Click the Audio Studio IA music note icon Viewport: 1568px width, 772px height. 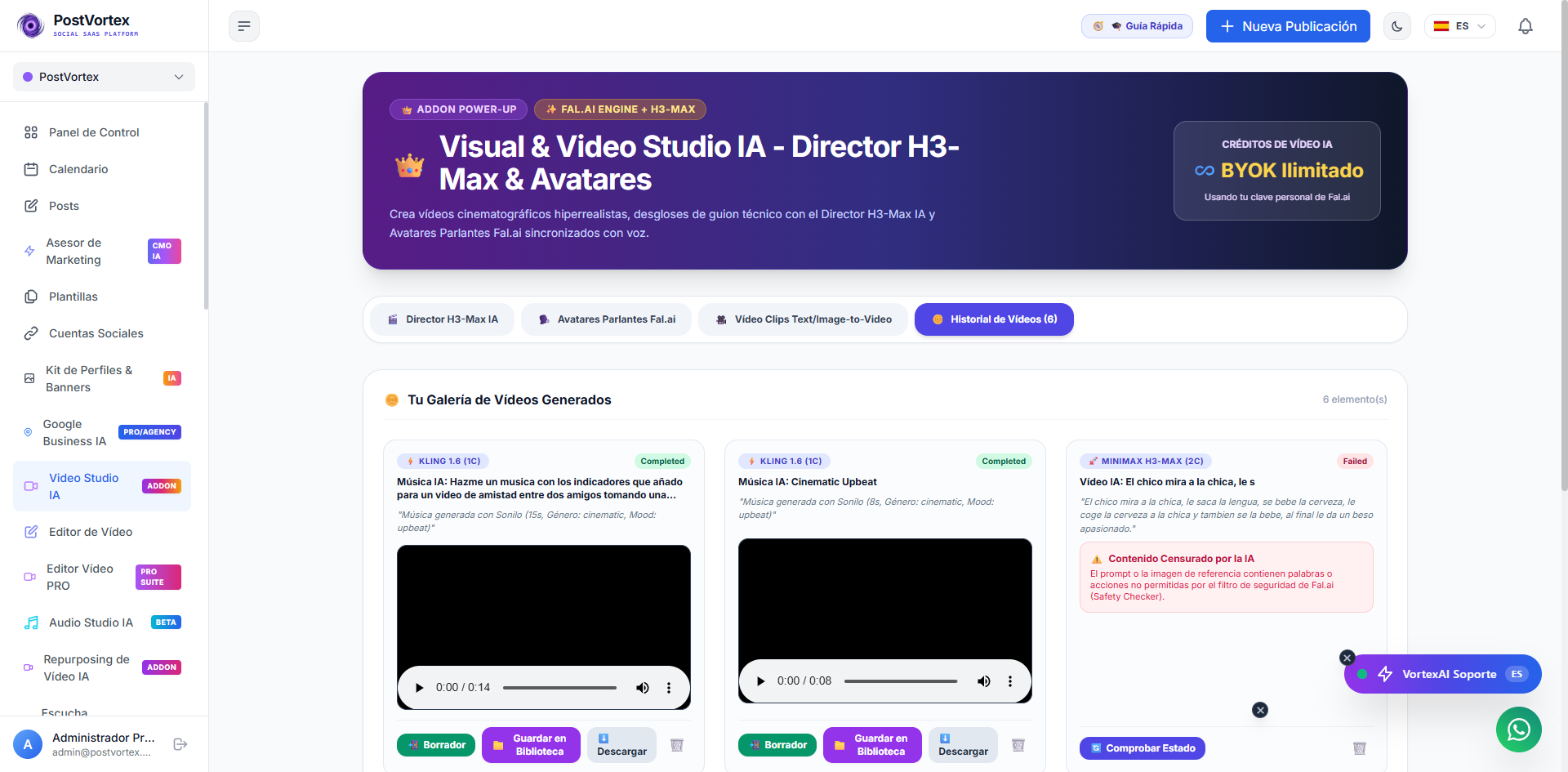(x=31, y=623)
